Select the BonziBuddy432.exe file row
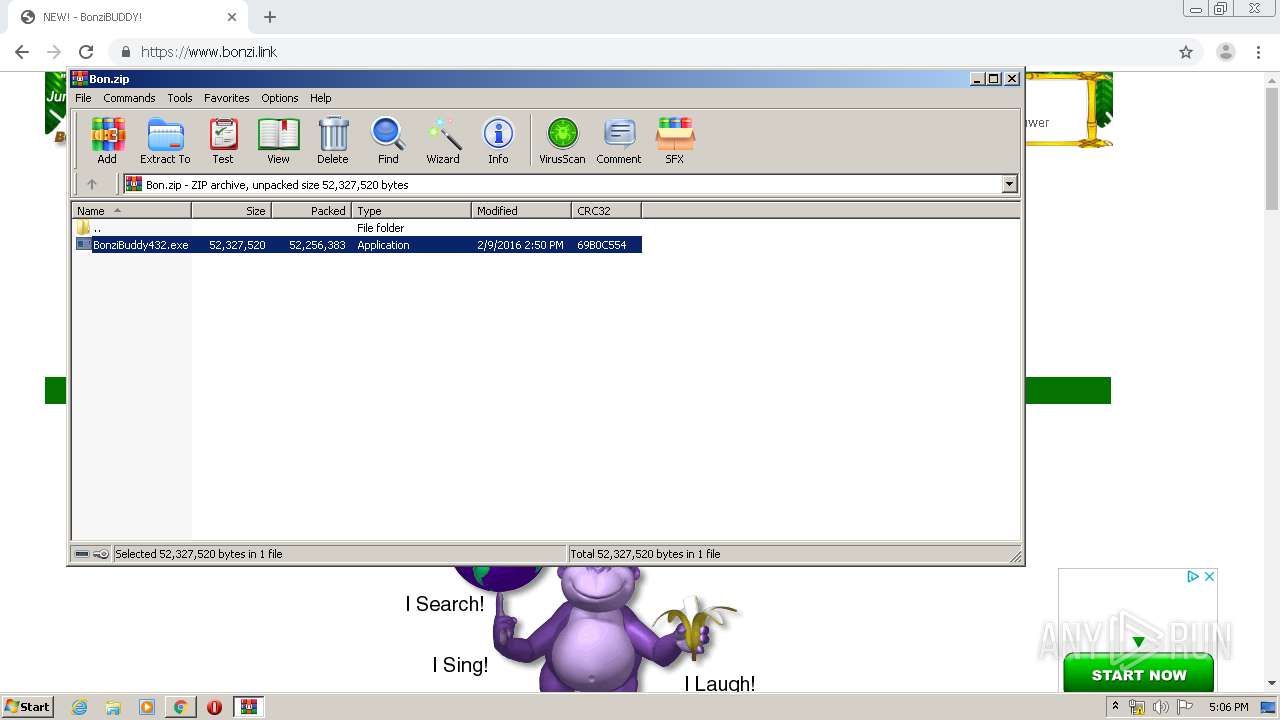Viewport: 1280px width, 720px height. [x=358, y=245]
